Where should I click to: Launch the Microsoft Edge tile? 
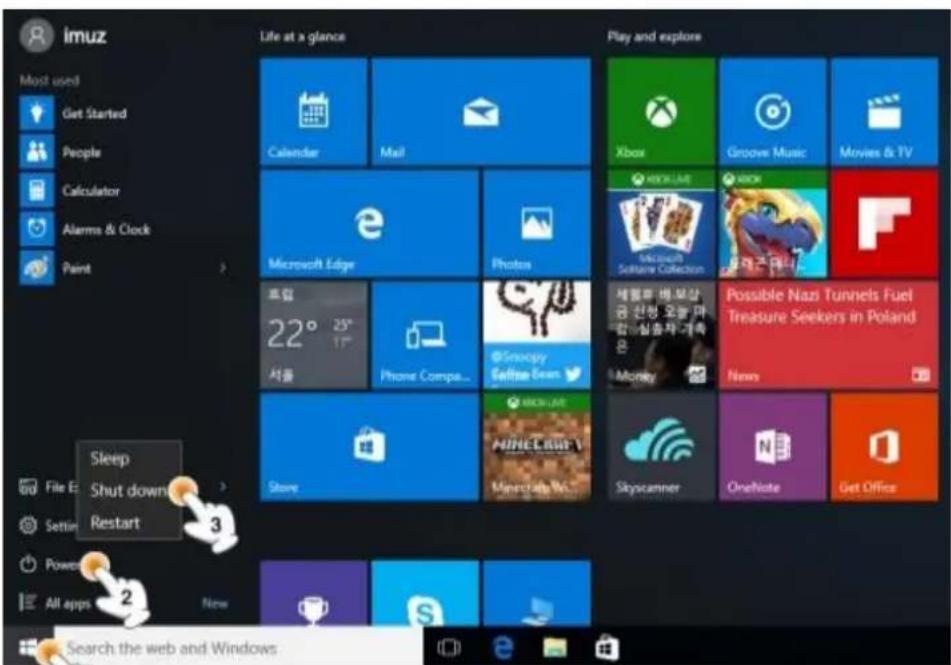pos(369,223)
